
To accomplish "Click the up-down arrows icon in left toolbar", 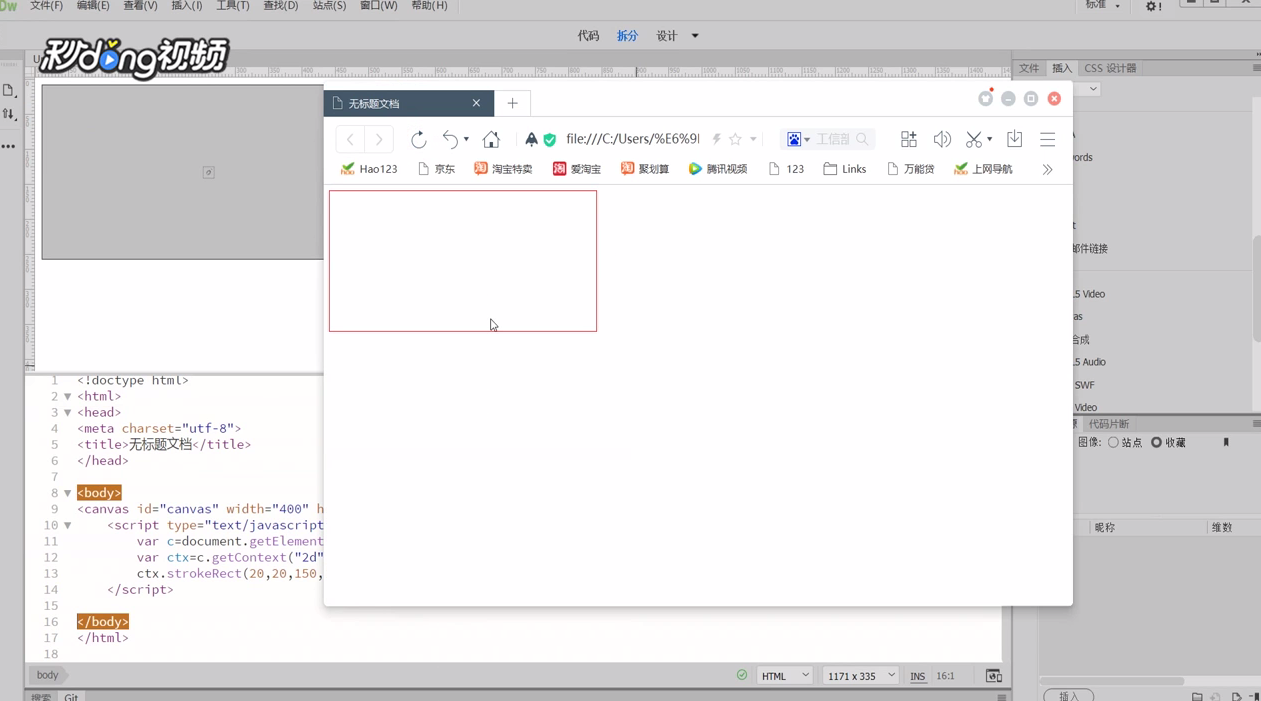I will tap(9, 115).
